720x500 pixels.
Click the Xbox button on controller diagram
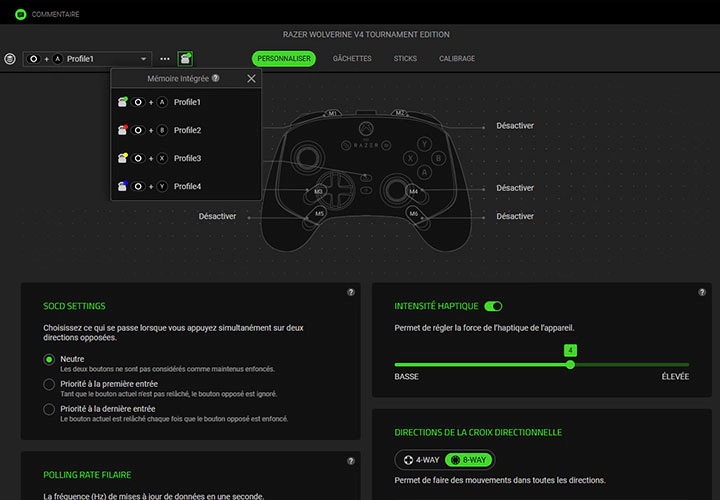coord(366,129)
